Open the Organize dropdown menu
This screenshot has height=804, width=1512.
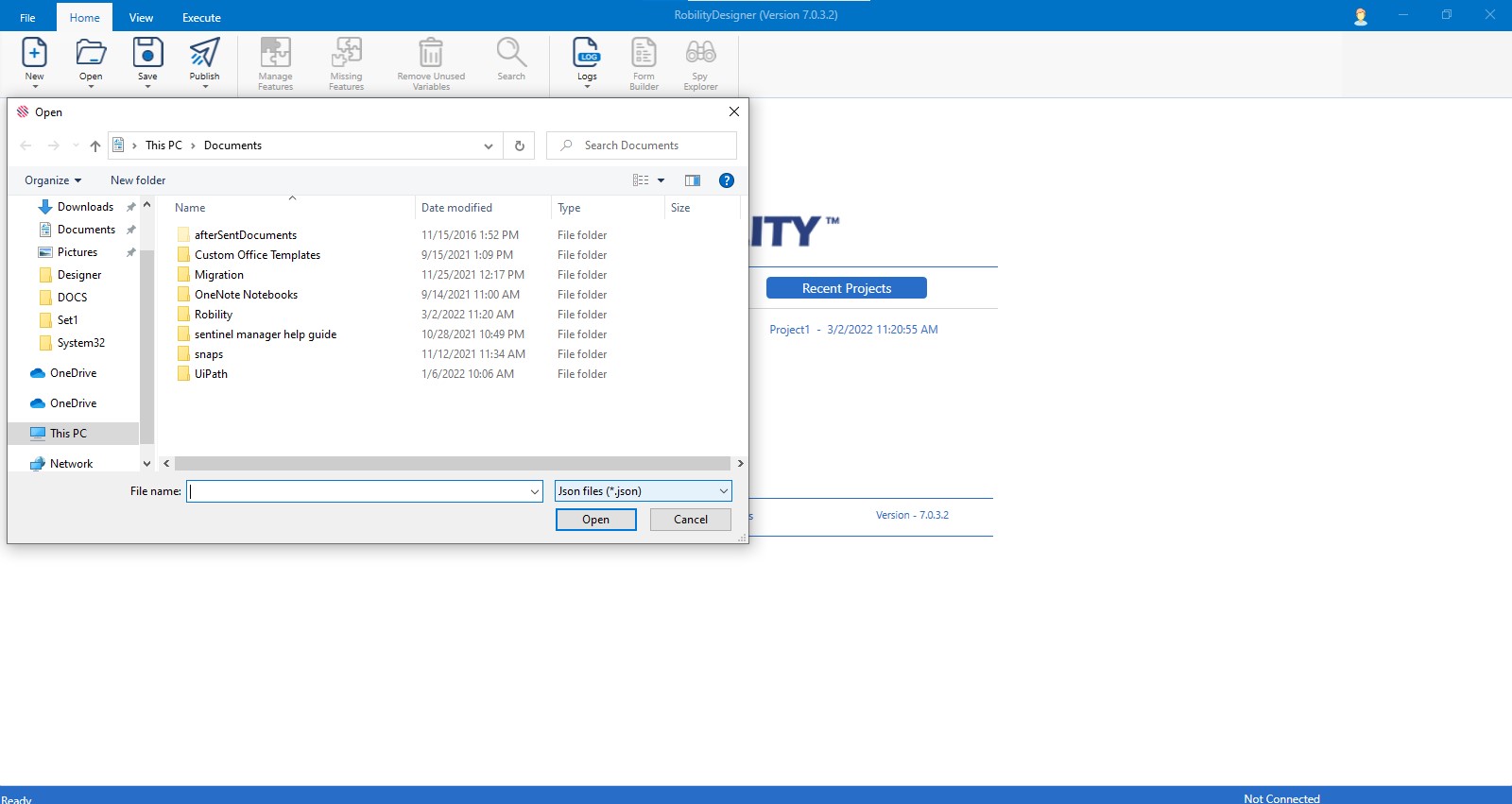pos(53,180)
